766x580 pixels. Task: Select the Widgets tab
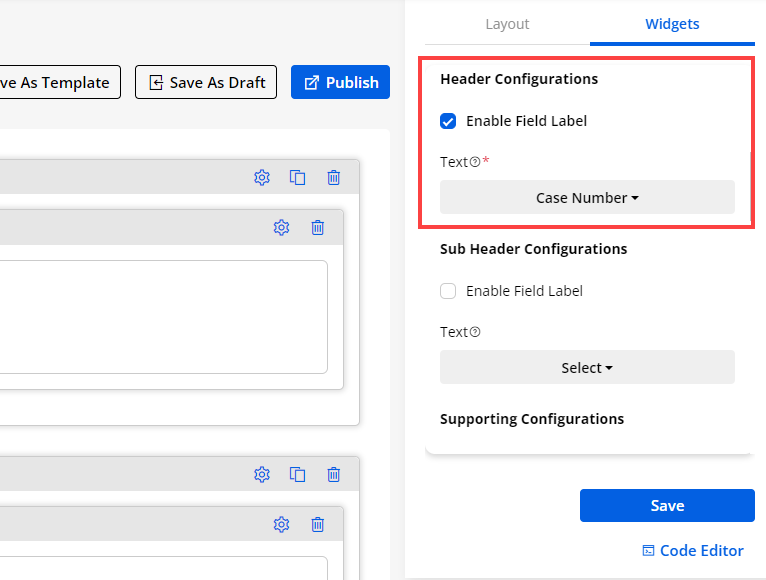(672, 24)
